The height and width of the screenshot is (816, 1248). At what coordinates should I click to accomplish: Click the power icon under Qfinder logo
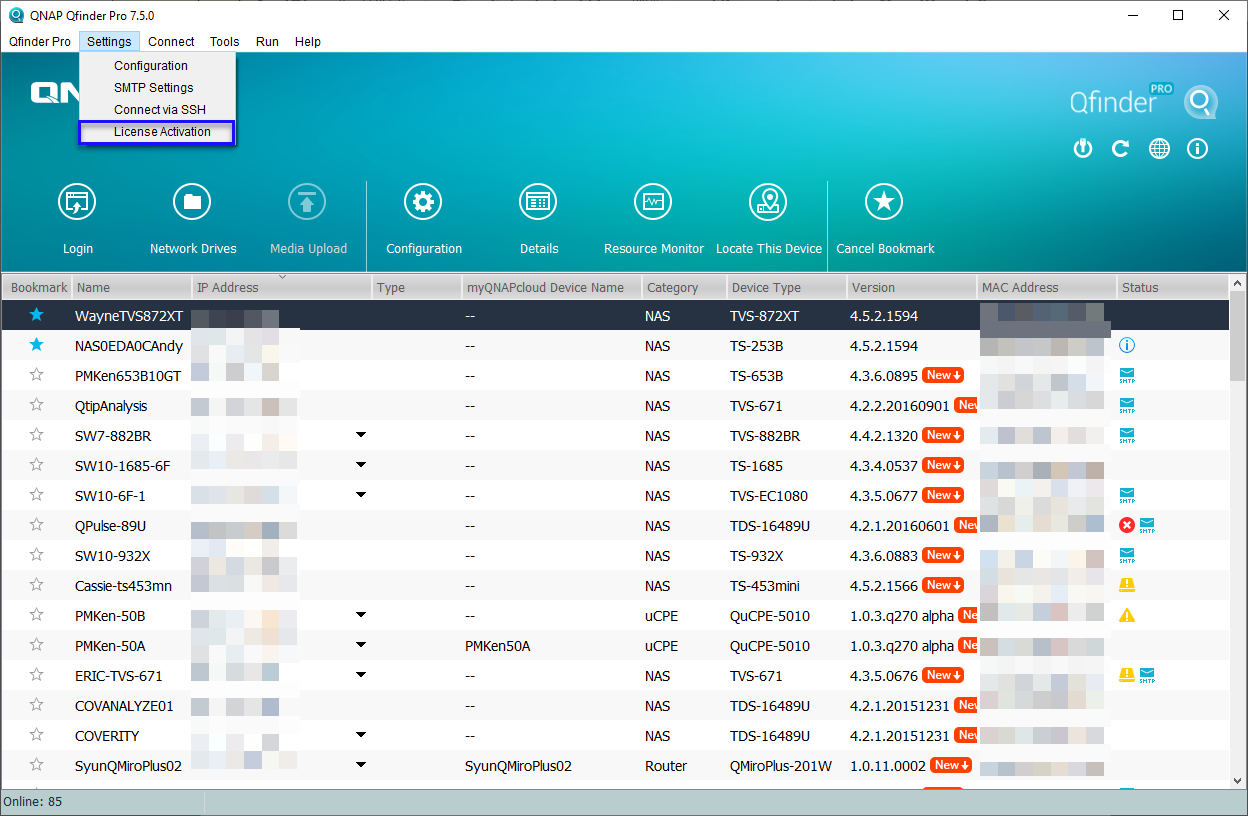pos(1082,149)
